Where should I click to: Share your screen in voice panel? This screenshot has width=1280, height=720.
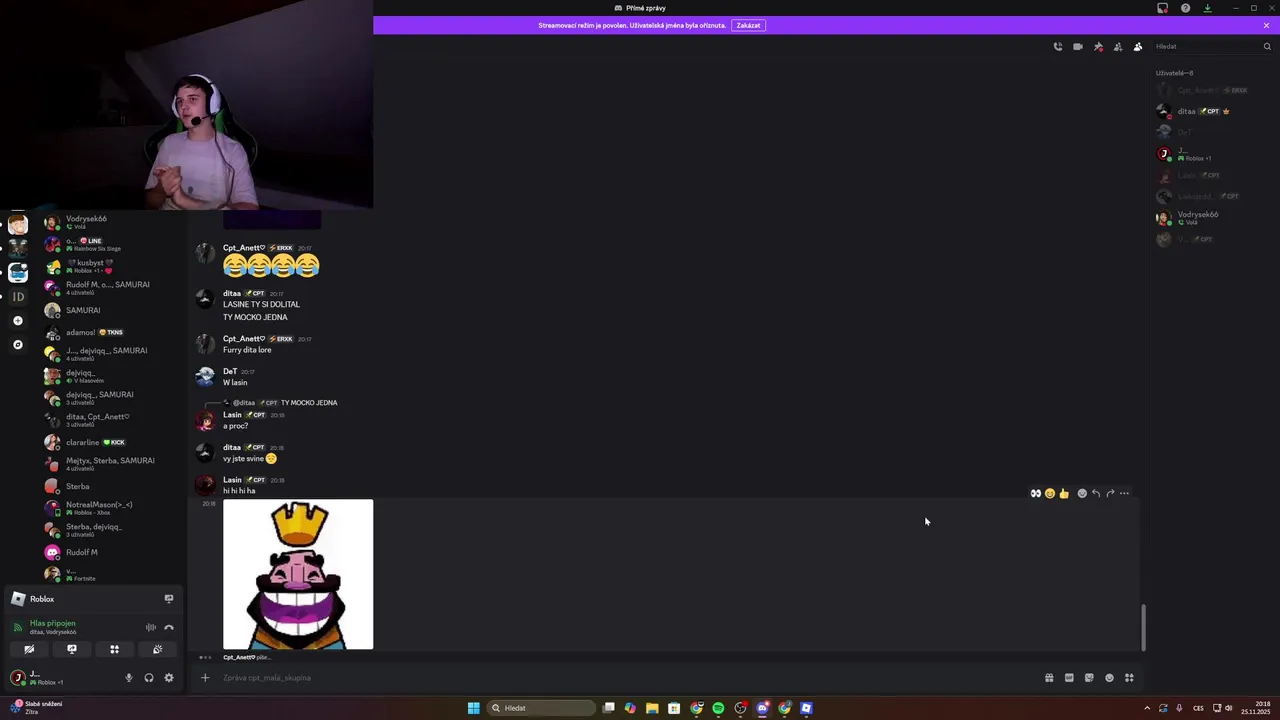(x=72, y=649)
